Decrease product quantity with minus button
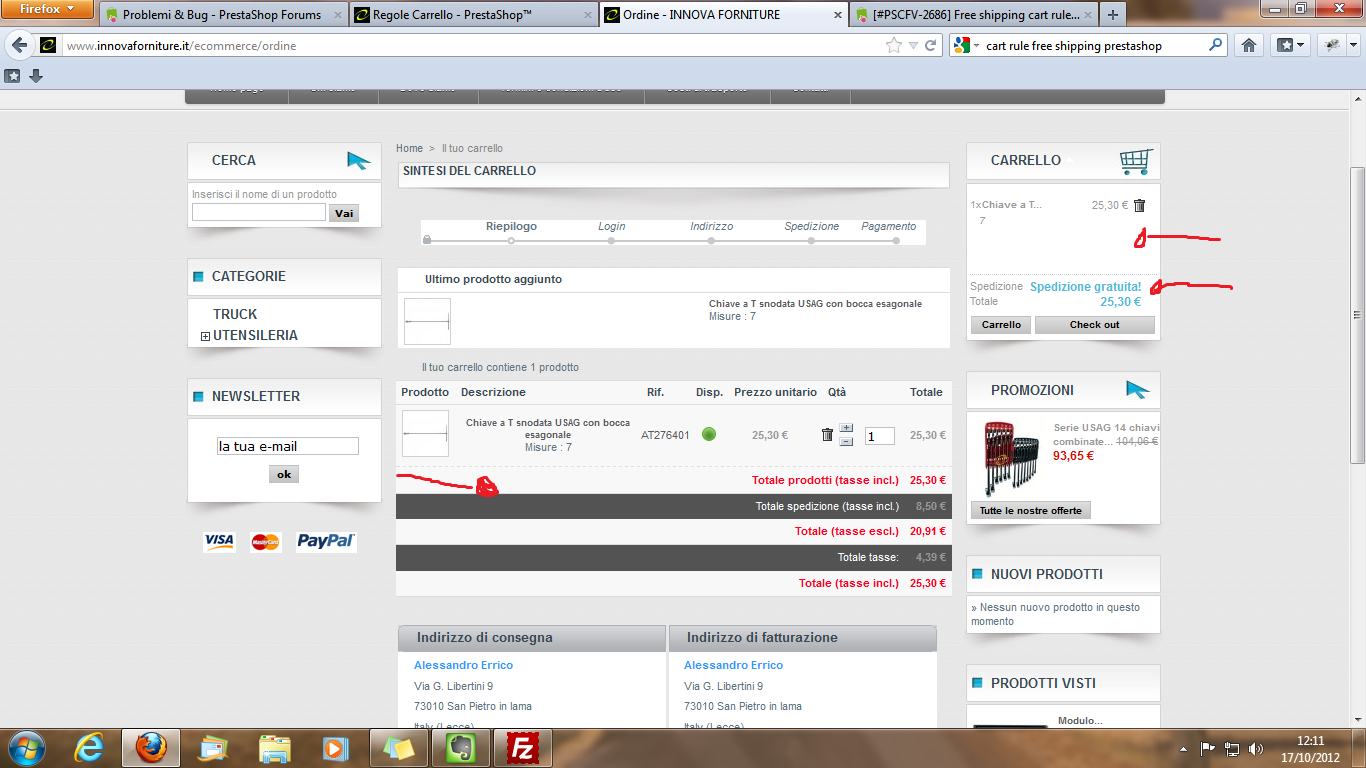The width and height of the screenshot is (1366, 768). (846, 441)
